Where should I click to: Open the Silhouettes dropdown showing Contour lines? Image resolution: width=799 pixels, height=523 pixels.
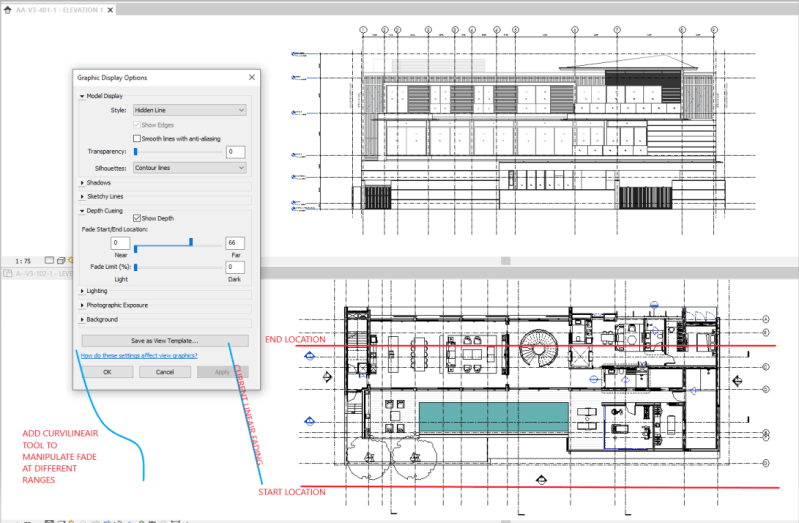coord(190,168)
